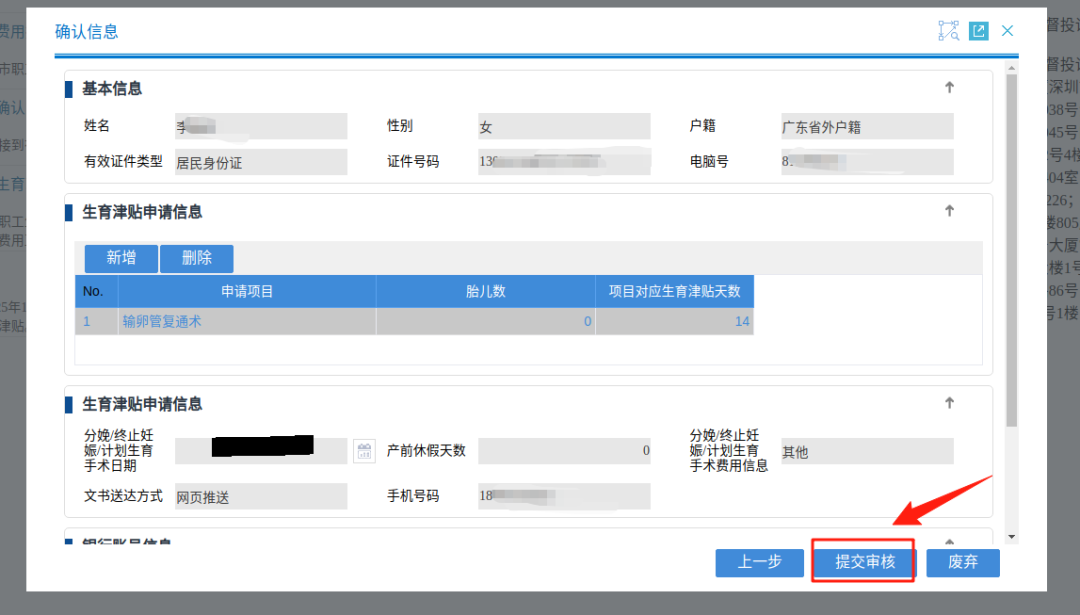Click the 有效证件类型 field showing 居民身份证

[260, 162]
